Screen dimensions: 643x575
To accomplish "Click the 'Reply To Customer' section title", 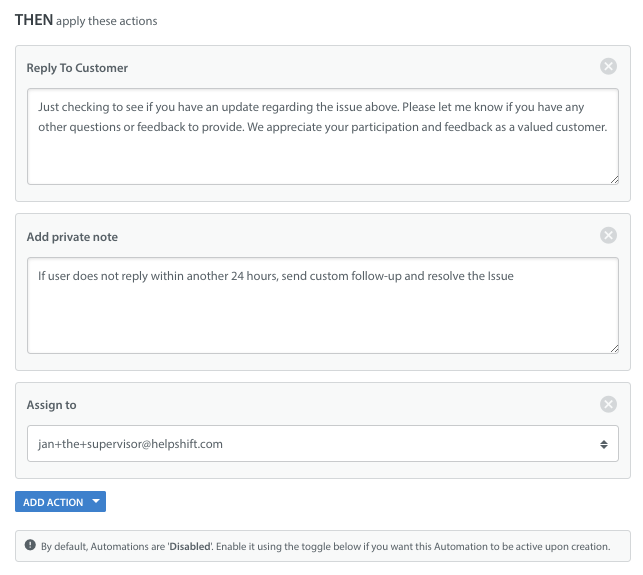I will (77, 68).
